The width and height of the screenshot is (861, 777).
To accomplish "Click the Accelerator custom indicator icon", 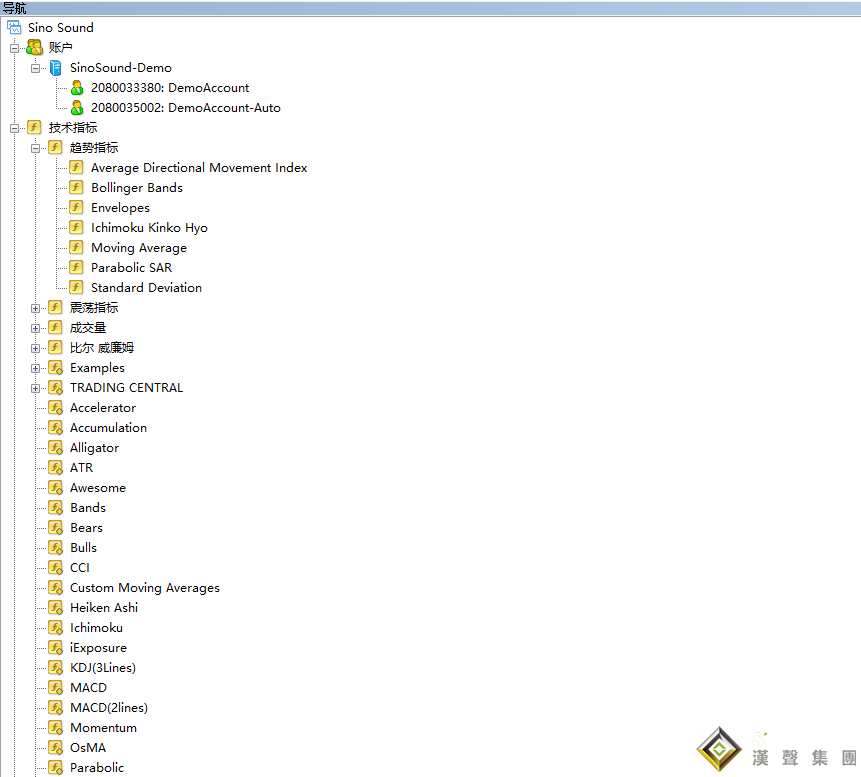I will 55,407.
